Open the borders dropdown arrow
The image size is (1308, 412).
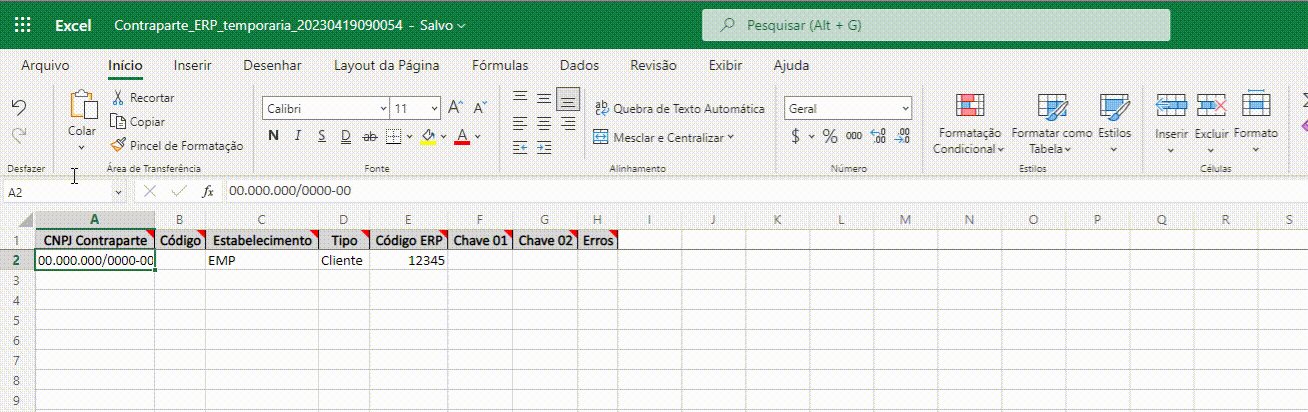click(x=408, y=136)
